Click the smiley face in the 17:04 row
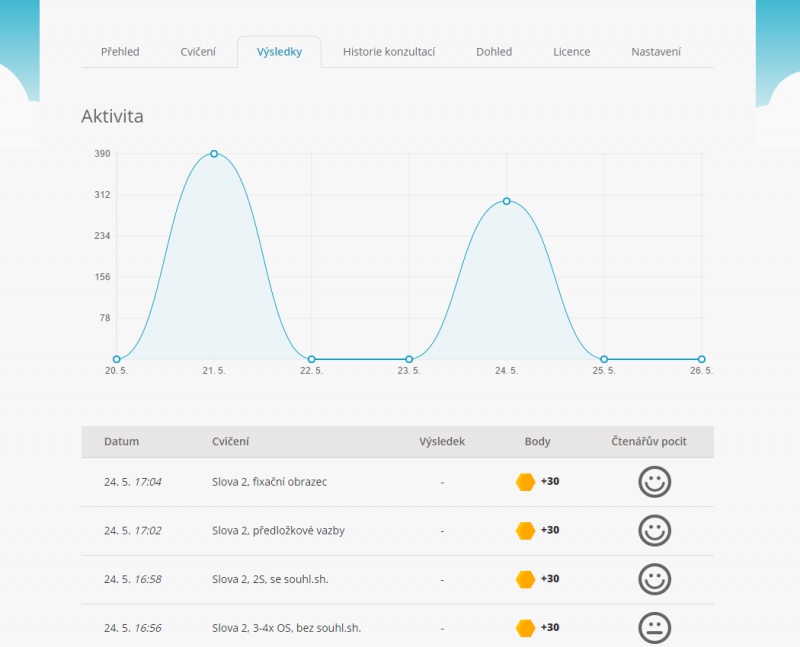This screenshot has width=800, height=647. click(x=654, y=482)
